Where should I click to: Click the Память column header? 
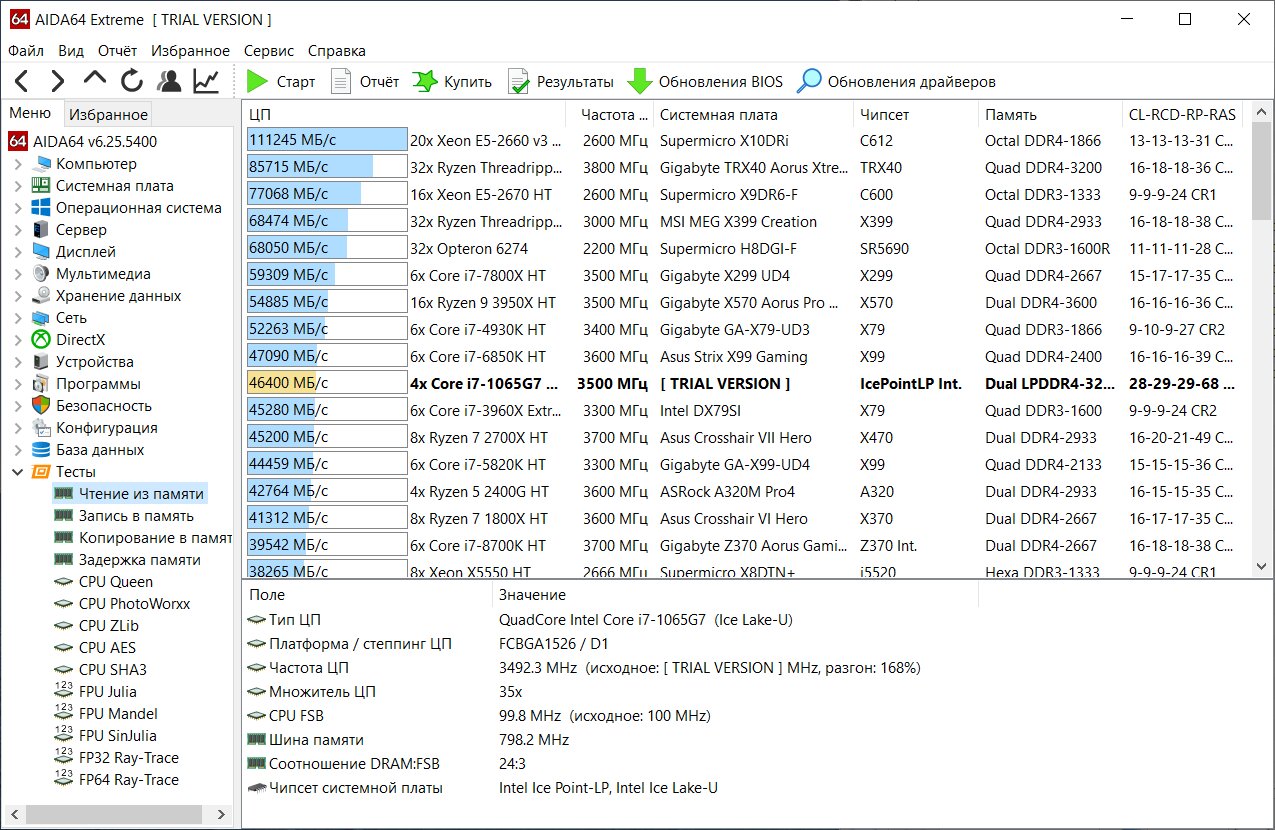coord(1050,114)
